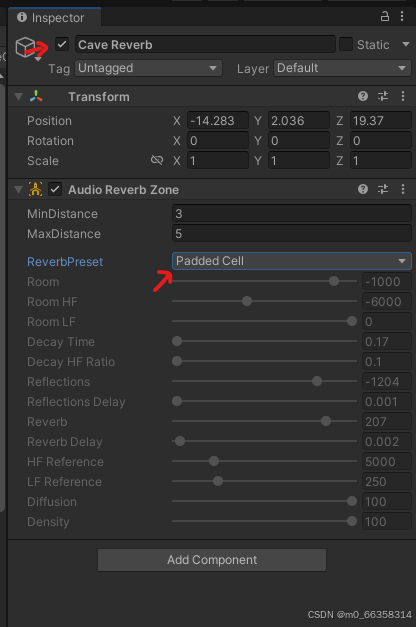Click the Audio Reverb Zone title
The width and height of the screenshot is (416, 627).
pos(123,190)
